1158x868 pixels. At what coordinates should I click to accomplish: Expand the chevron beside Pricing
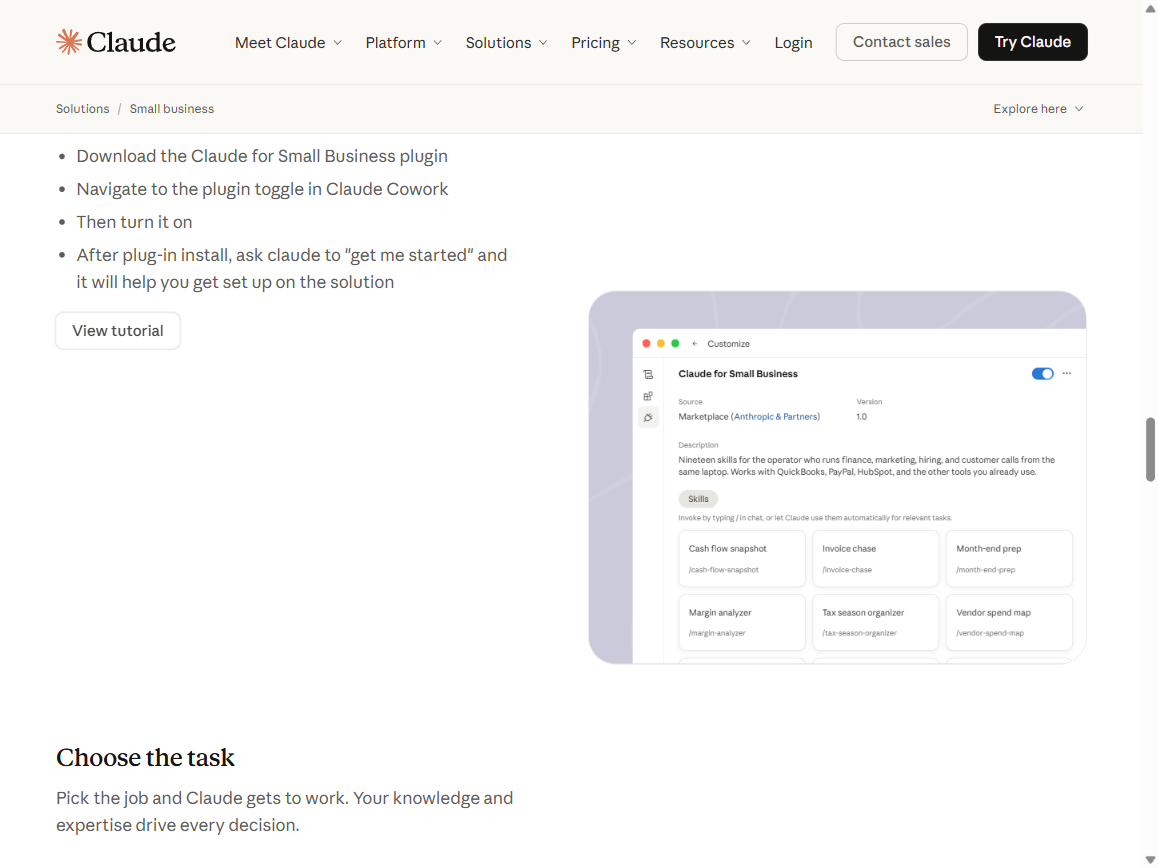pyautogui.click(x=631, y=43)
